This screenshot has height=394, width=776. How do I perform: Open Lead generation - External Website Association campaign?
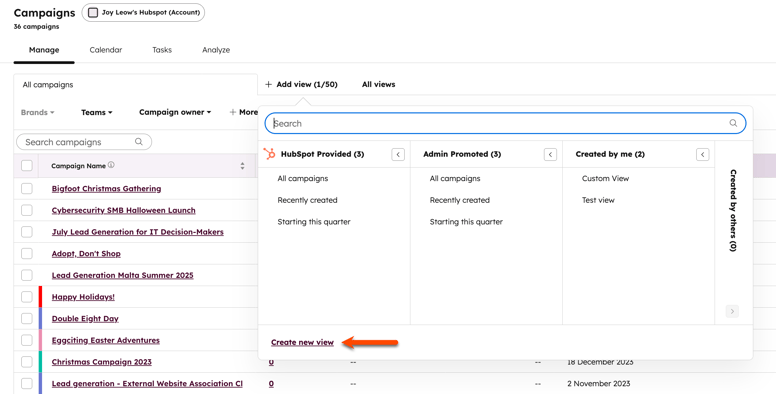tap(147, 384)
